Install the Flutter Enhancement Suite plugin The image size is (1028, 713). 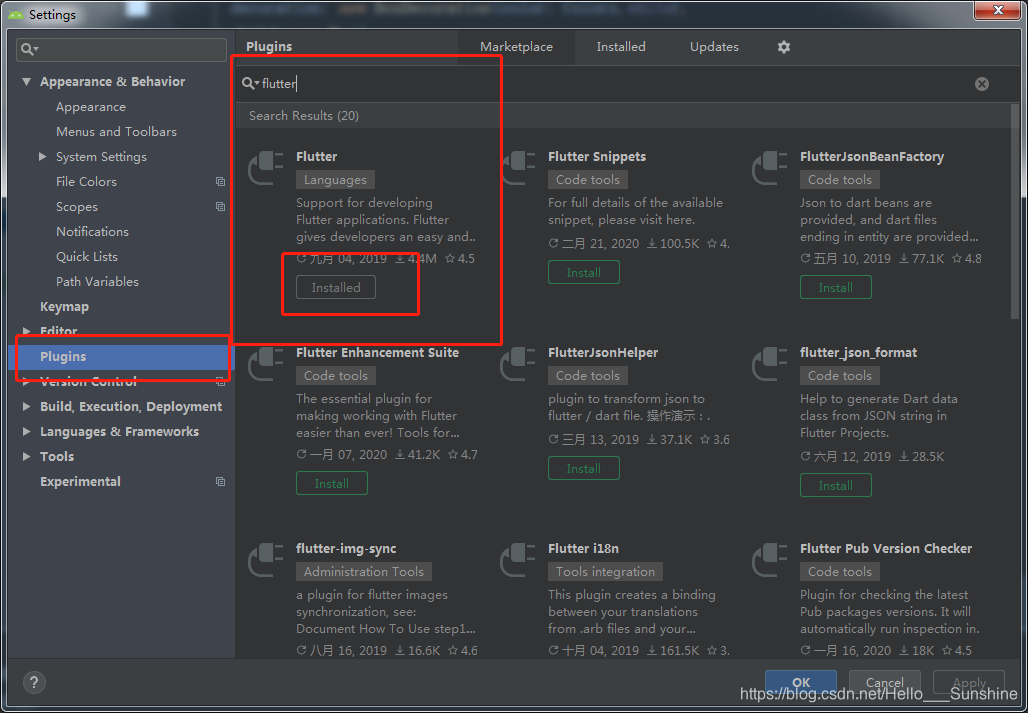pos(332,484)
